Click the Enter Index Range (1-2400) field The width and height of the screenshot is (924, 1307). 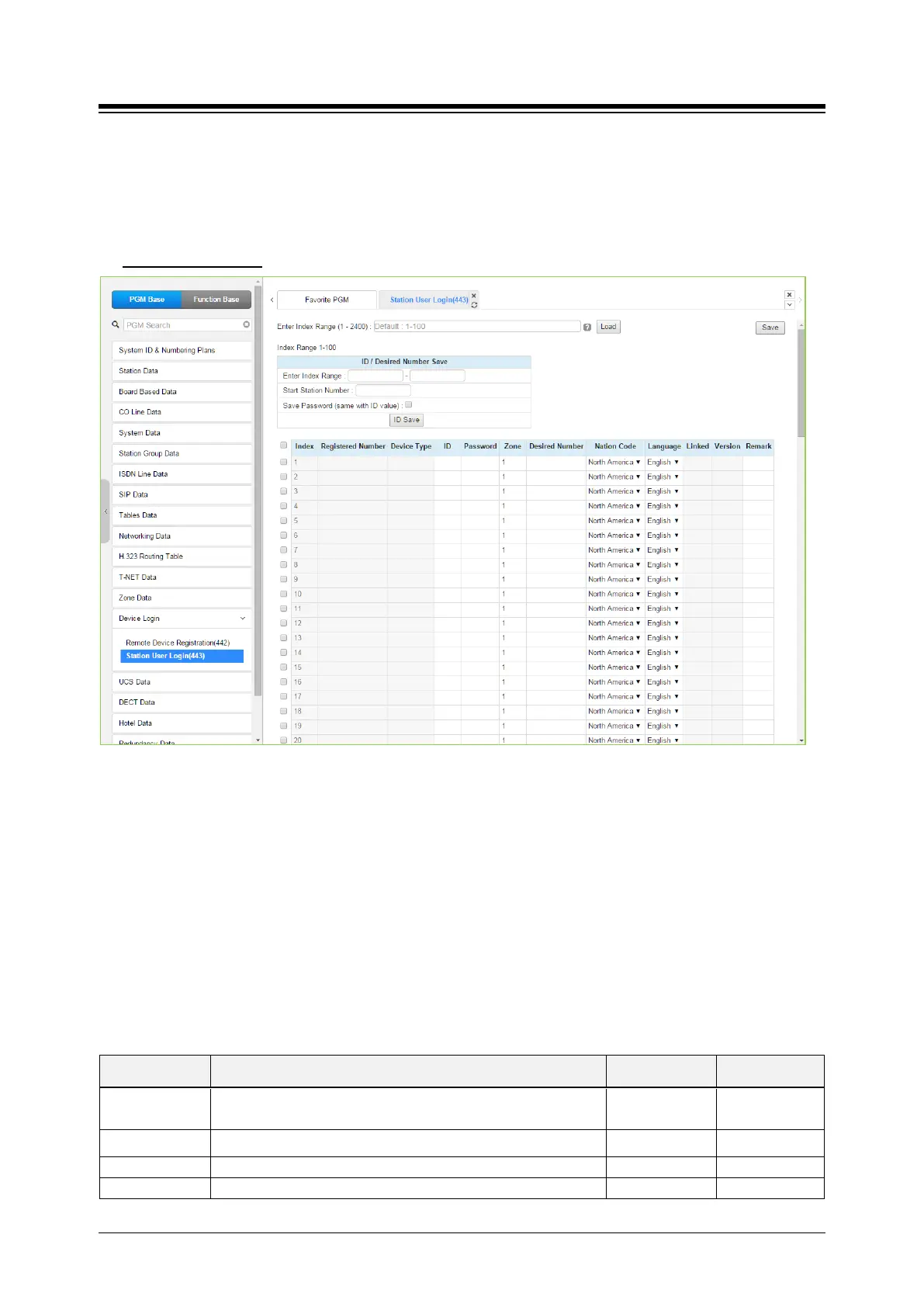[477, 327]
